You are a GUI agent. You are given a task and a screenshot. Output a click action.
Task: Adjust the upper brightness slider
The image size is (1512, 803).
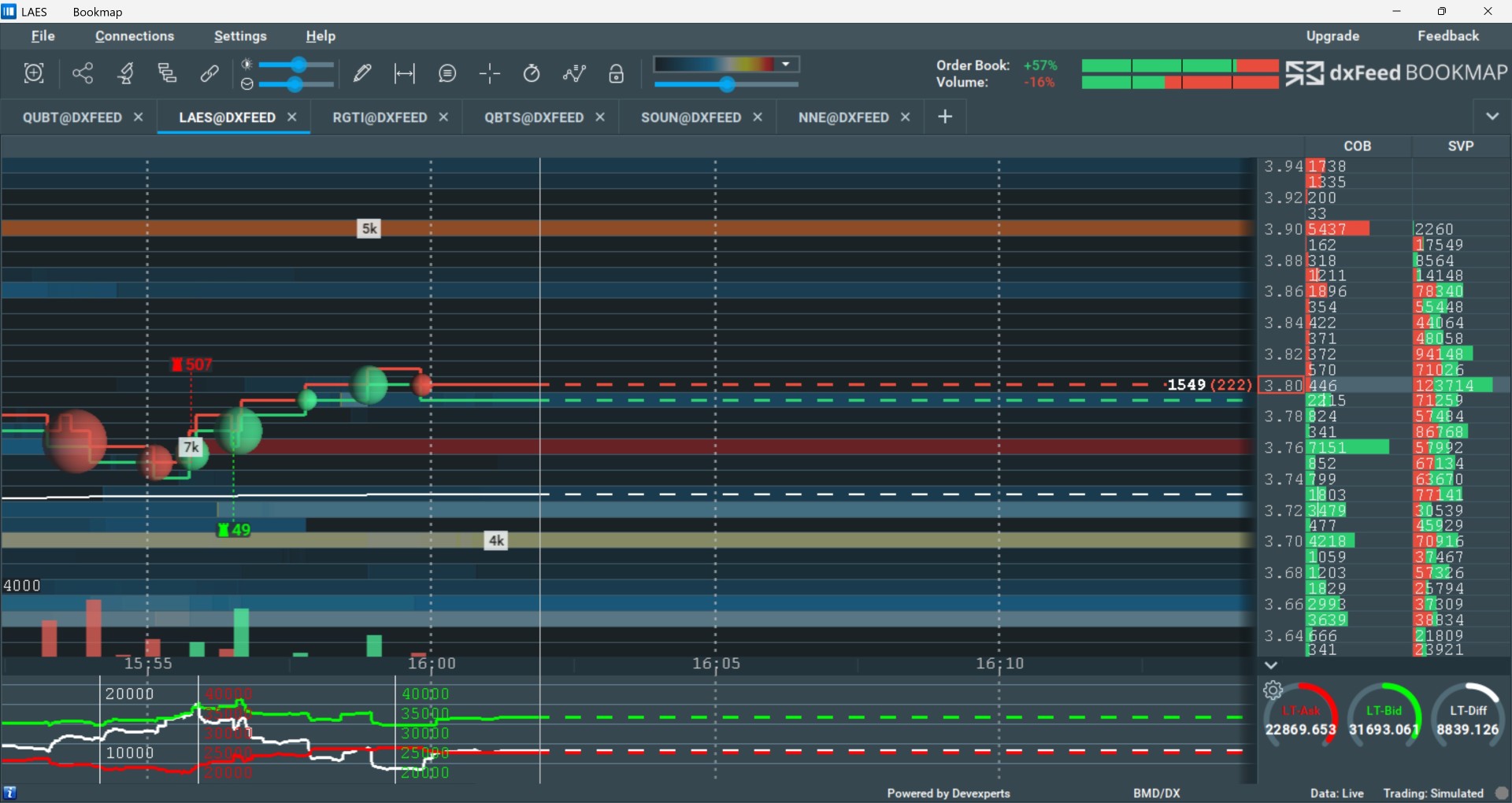296,65
